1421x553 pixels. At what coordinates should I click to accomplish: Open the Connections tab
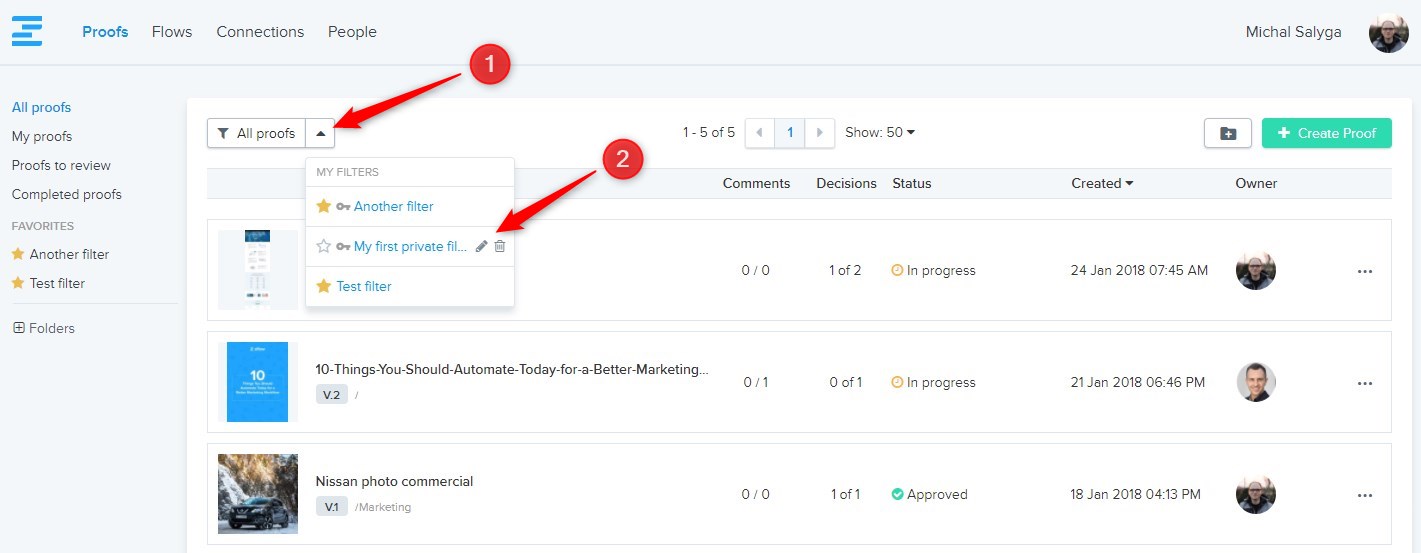click(x=260, y=32)
